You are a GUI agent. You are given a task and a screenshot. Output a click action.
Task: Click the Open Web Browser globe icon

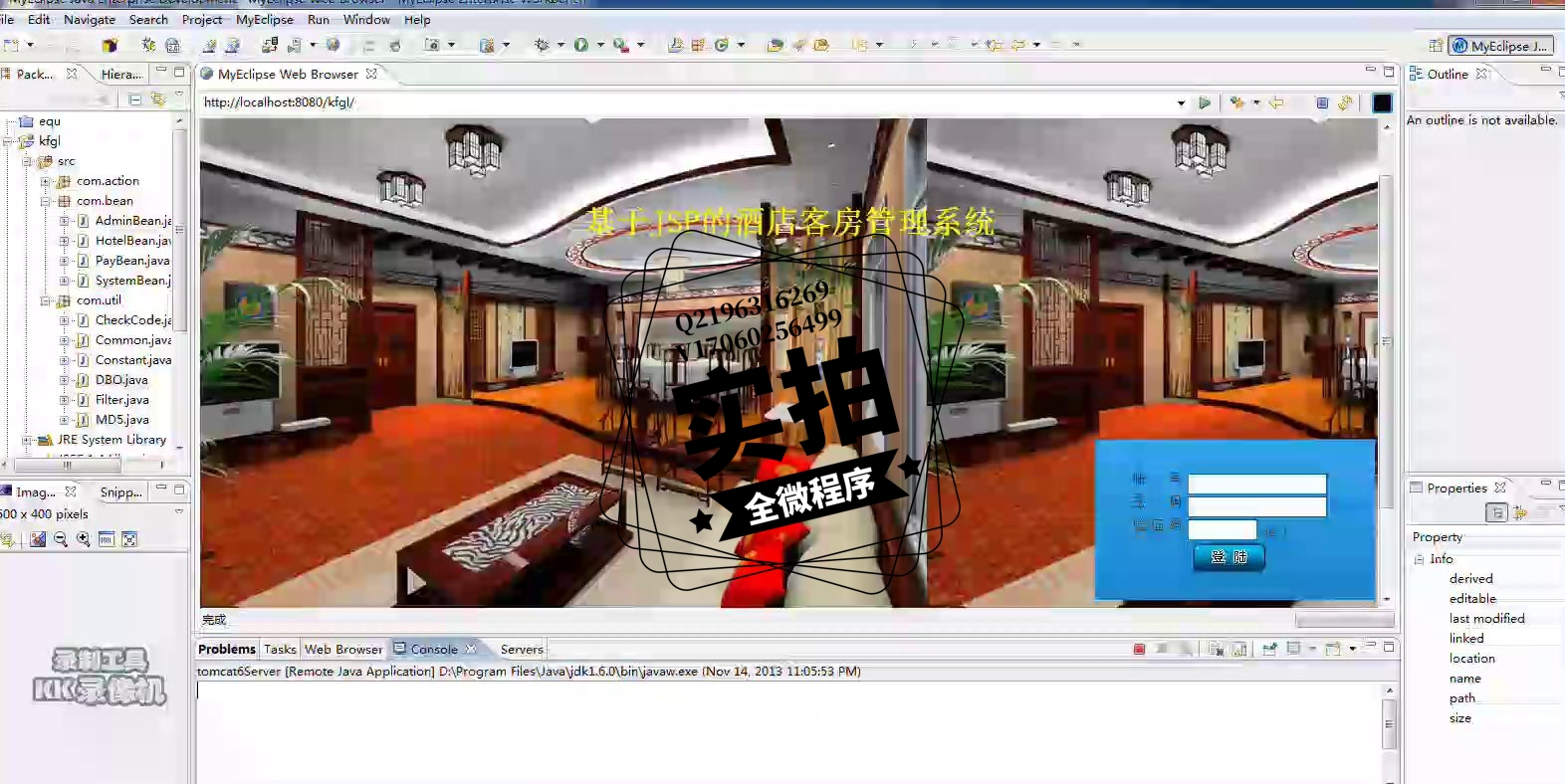point(333,45)
